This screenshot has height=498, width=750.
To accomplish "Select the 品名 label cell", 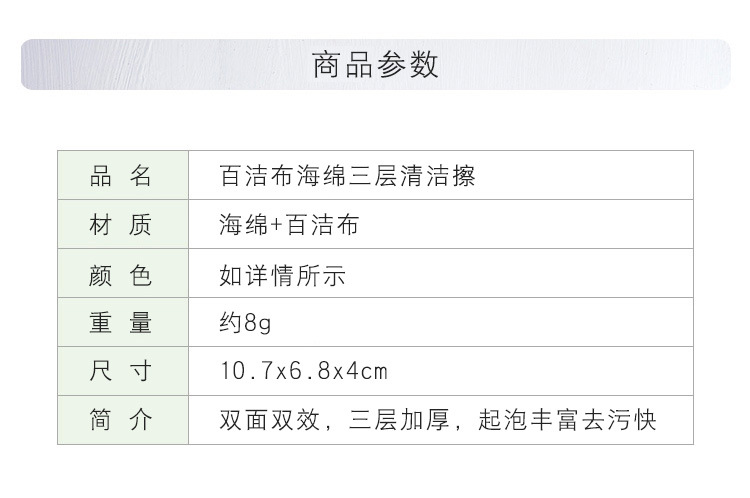I will 122,177.
